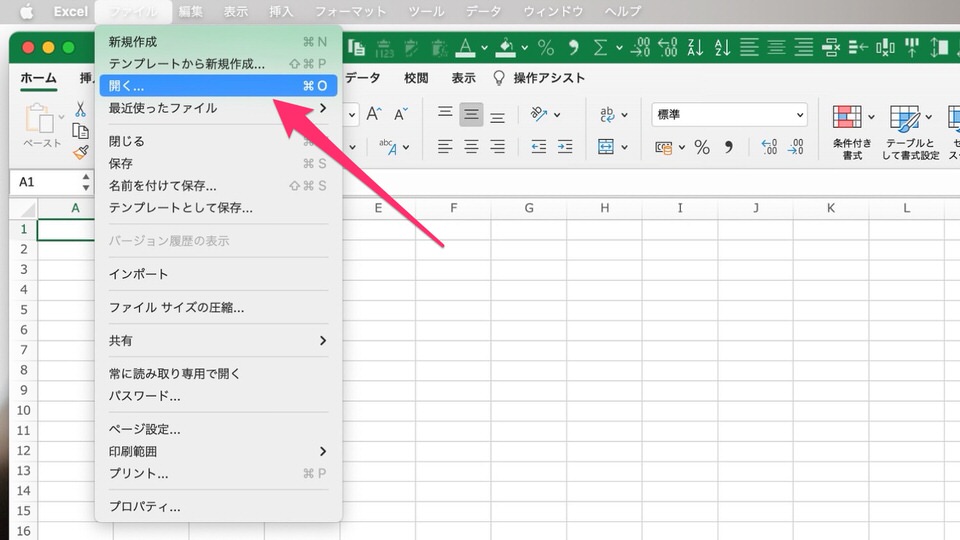Viewport: 960px width, 540px height.
Task: Click the phonetic abc A icon
Action: click(388, 146)
